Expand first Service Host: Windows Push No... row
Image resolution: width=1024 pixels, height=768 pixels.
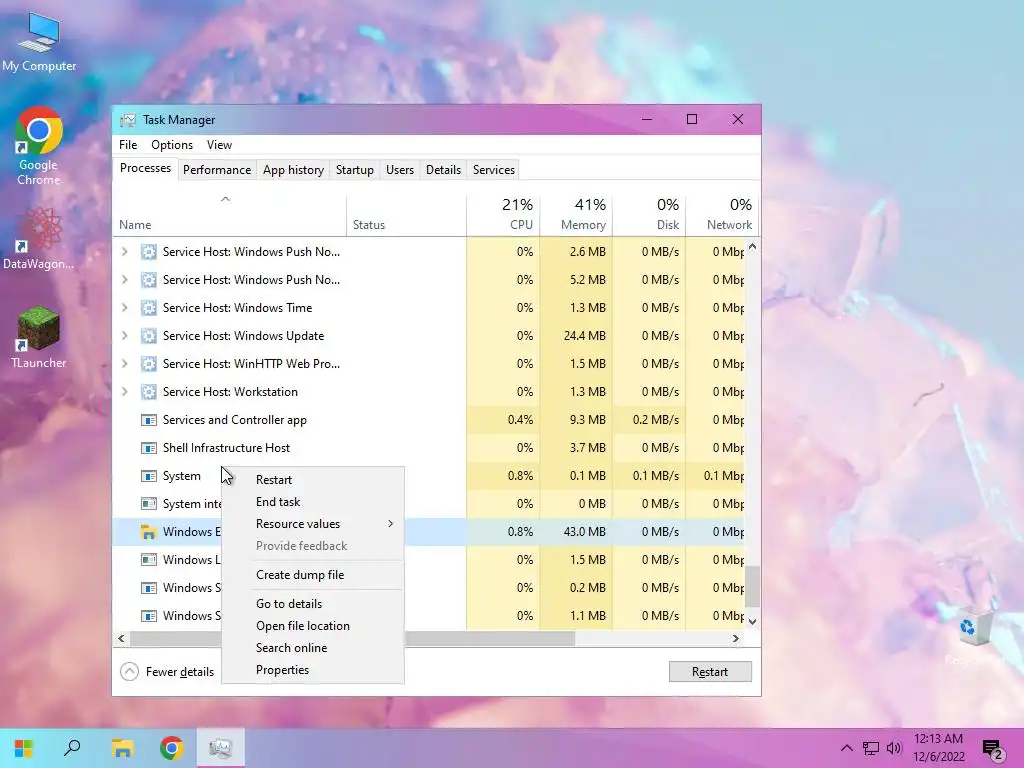(125, 251)
